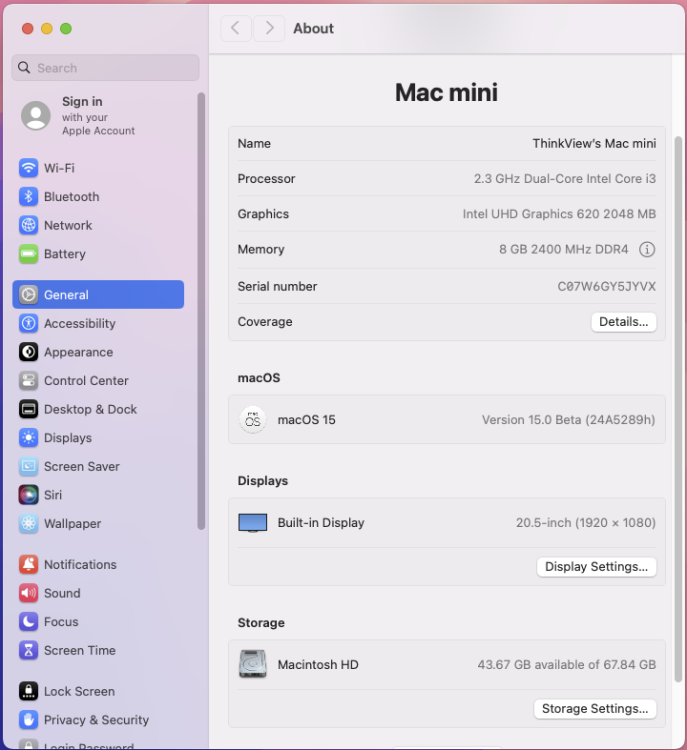The height and width of the screenshot is (750, 687).
Task: Click storage text 43.67 GB available
Action: point(531,665)
